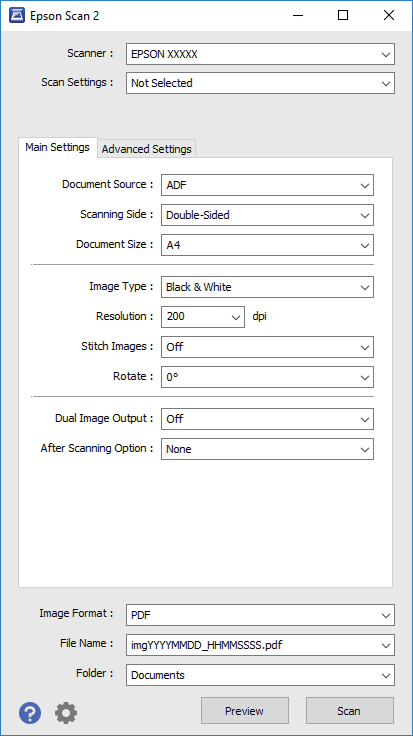Expand the Resolution 200 dpi combo box
Image resolution: width=413 pixels, height=736 pixels.
(x=203, y=317)
